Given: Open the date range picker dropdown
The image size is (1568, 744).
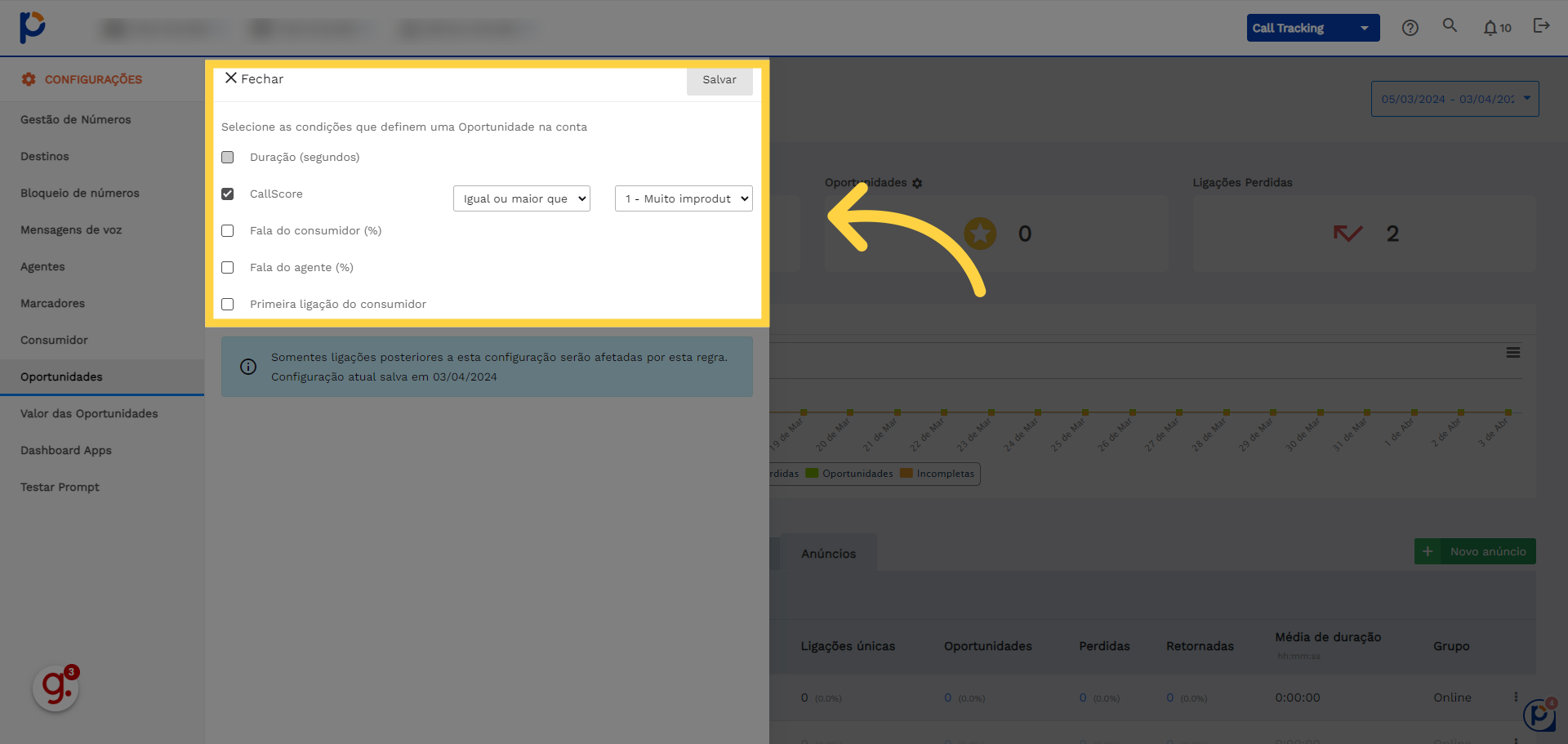Looking at the screenshot, I should pos(1455,99).
